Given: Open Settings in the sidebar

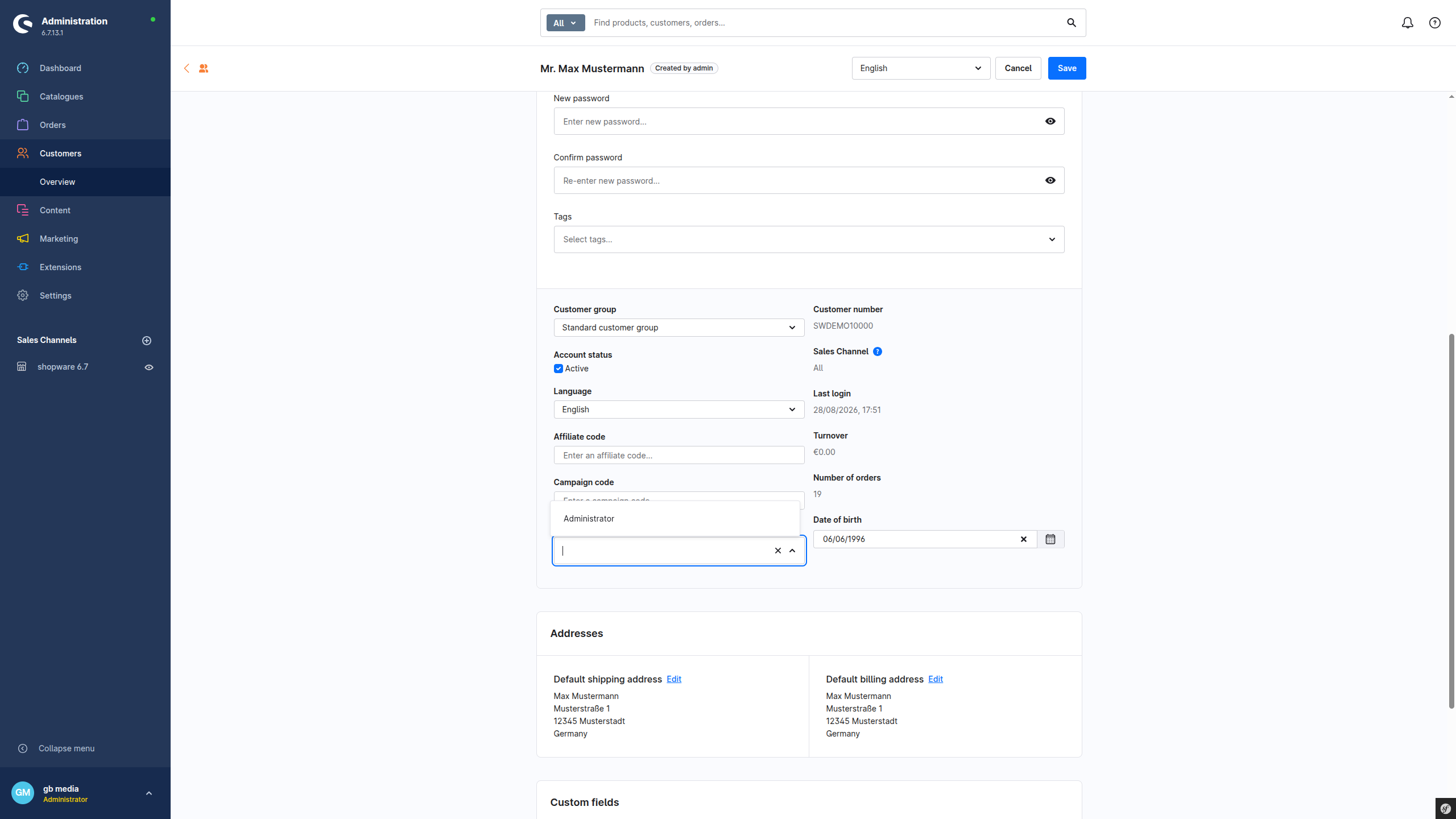Looking at the screenshot, I should tap(85, 296).
